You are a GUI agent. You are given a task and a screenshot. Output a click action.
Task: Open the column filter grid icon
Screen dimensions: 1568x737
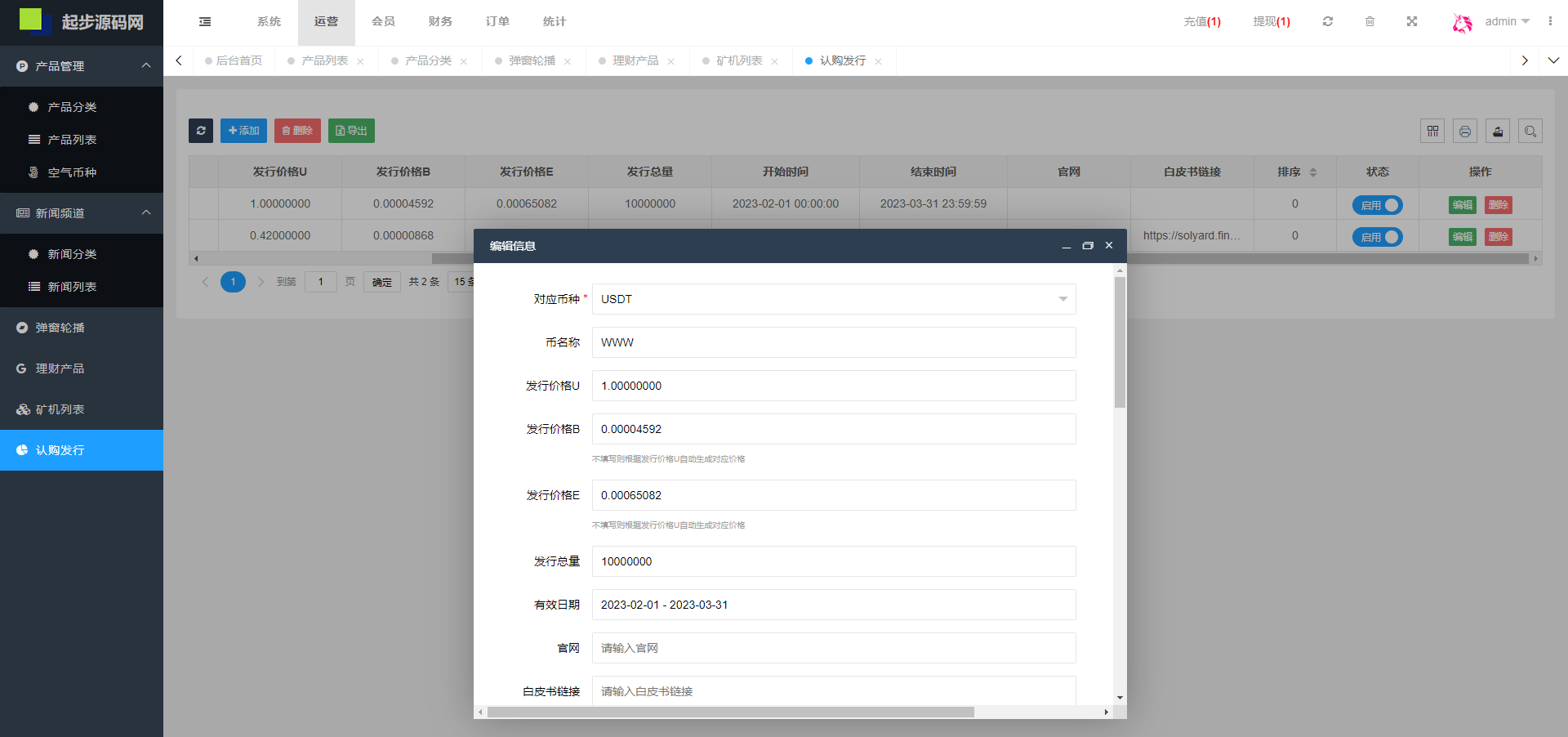(1432, 131)
